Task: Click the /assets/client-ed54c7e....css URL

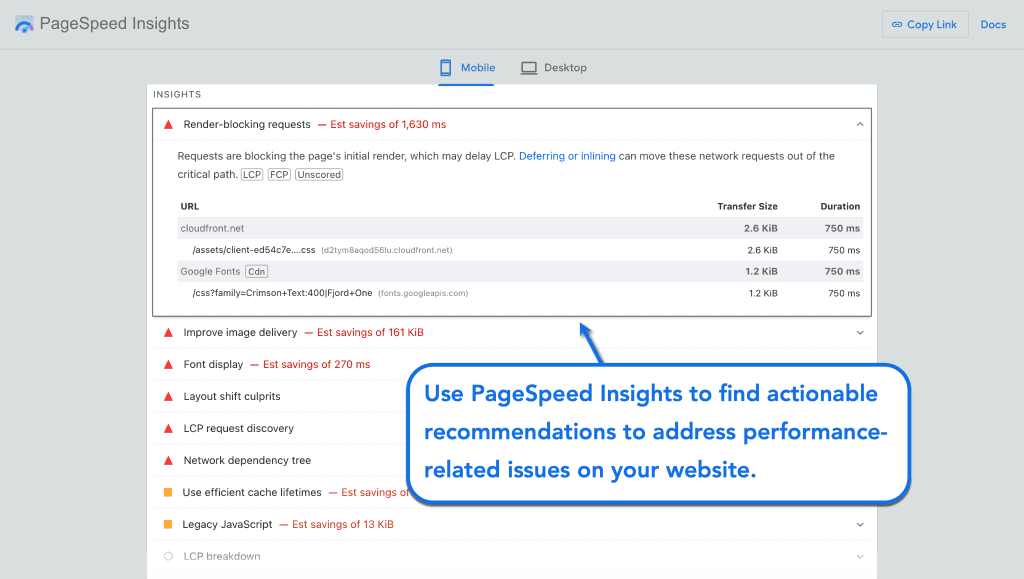Action: click(254, 250)
